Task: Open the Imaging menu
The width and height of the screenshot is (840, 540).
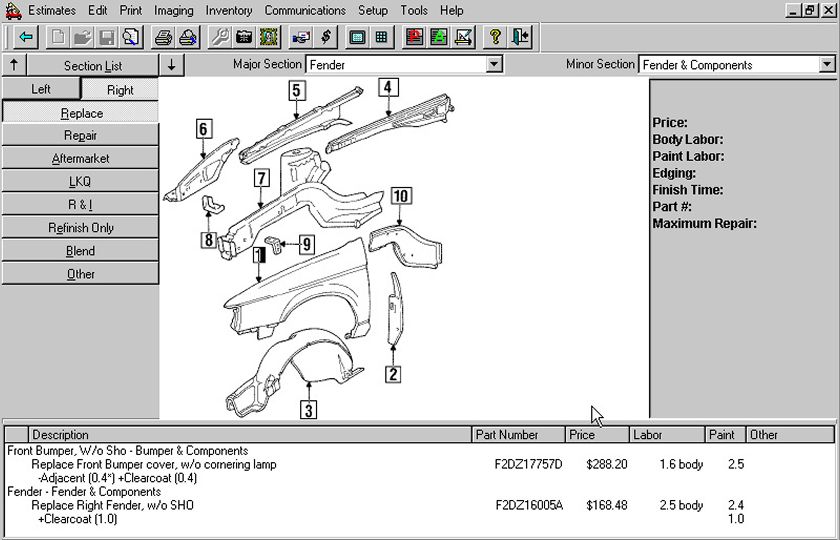Action: coord(174,10)
